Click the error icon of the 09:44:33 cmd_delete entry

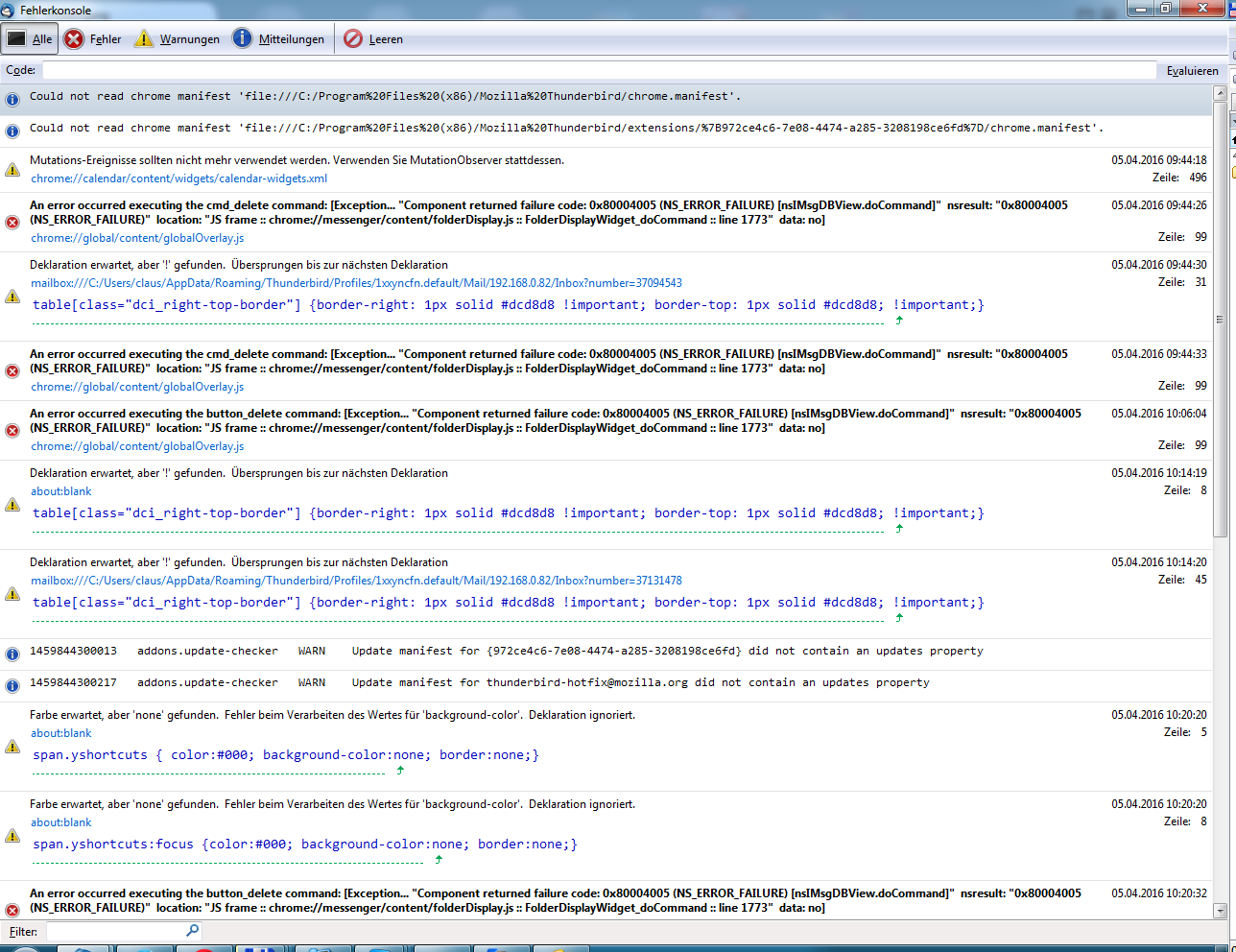click(12, 370)
